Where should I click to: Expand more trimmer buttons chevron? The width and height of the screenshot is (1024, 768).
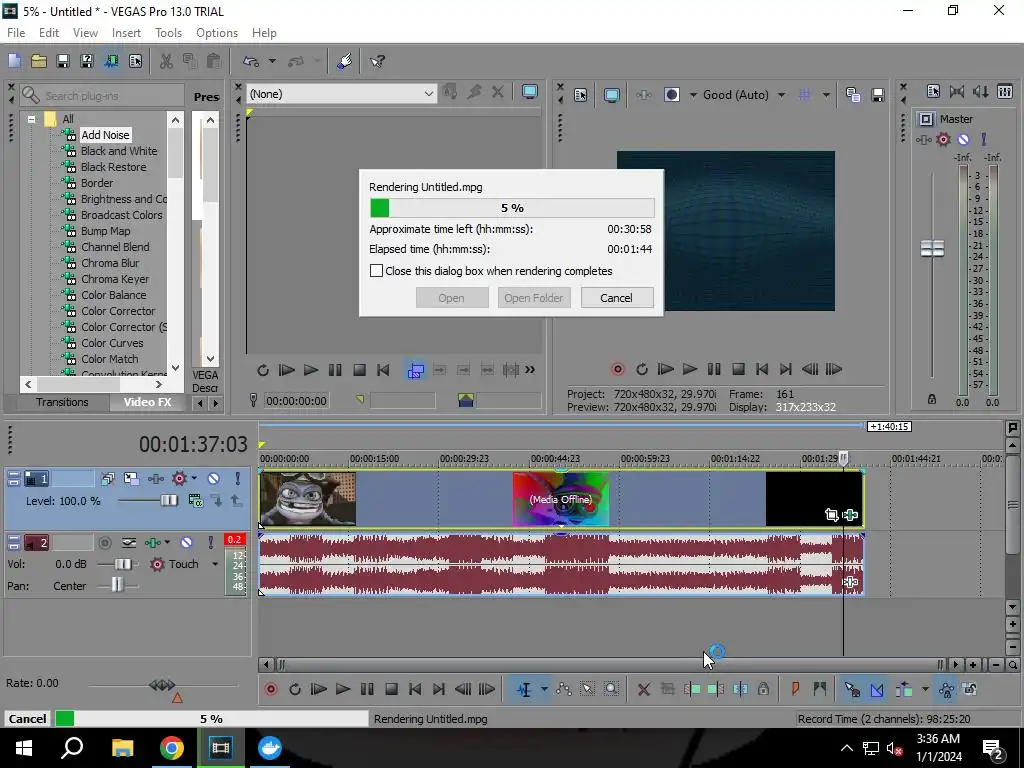click(530, 370)
